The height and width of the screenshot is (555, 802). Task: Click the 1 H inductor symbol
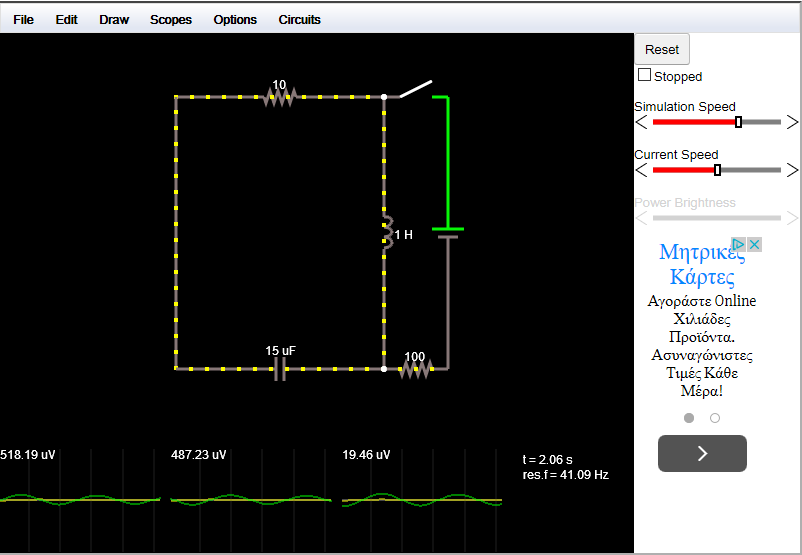(385, 232)
